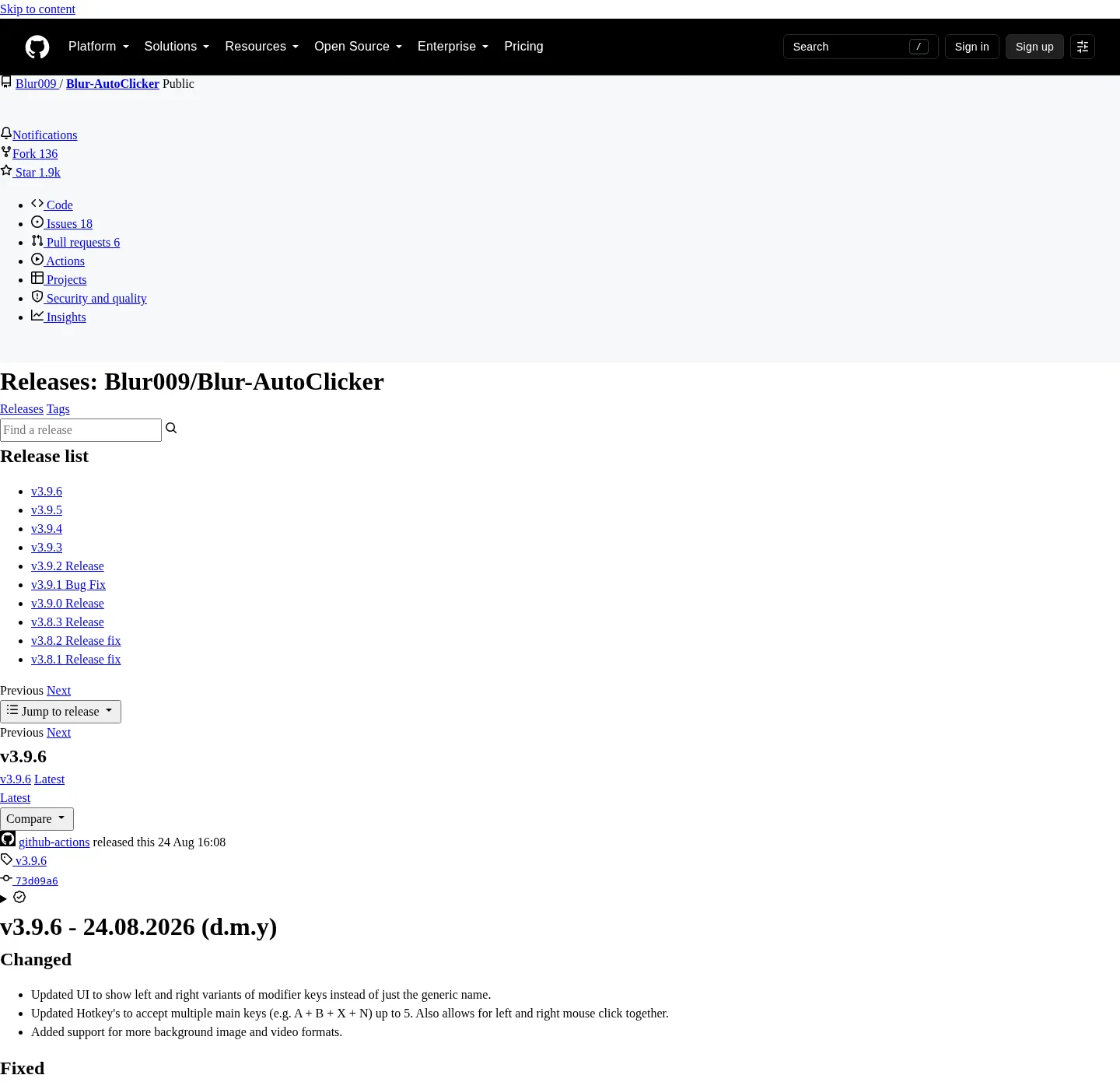Open v3.9.4 in the release list
The width and height of the screenshot is (1120, 1089).
[47, 529]
